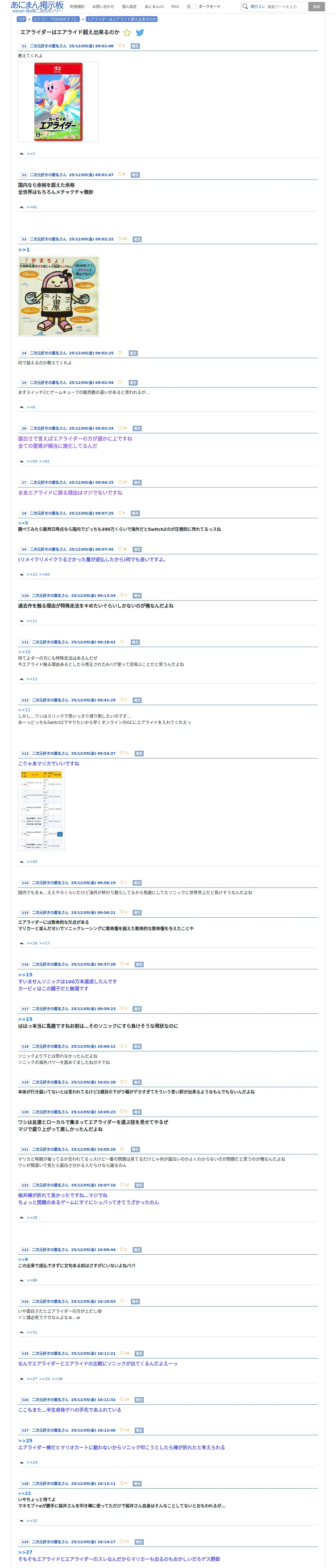Click into the 検索ワードを入力 search field
Viewport: 336px width, 1568px height.
(x=287, y=7)
